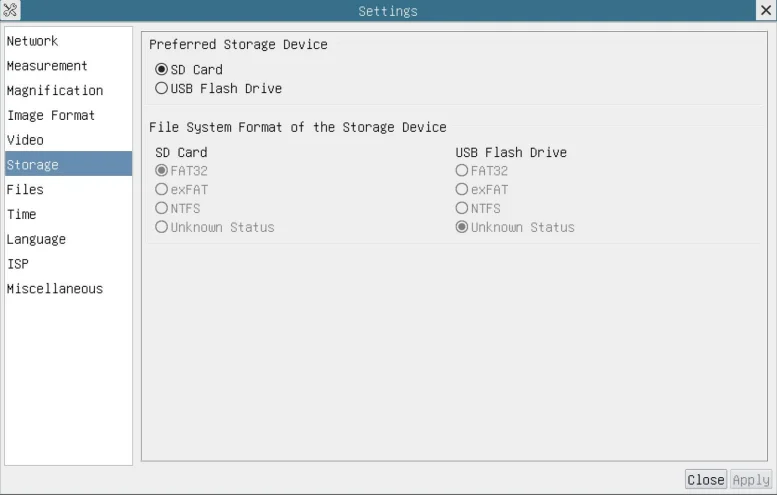
Task: Click the wrench tools icon in title bar
Action: tap(10, 10)
